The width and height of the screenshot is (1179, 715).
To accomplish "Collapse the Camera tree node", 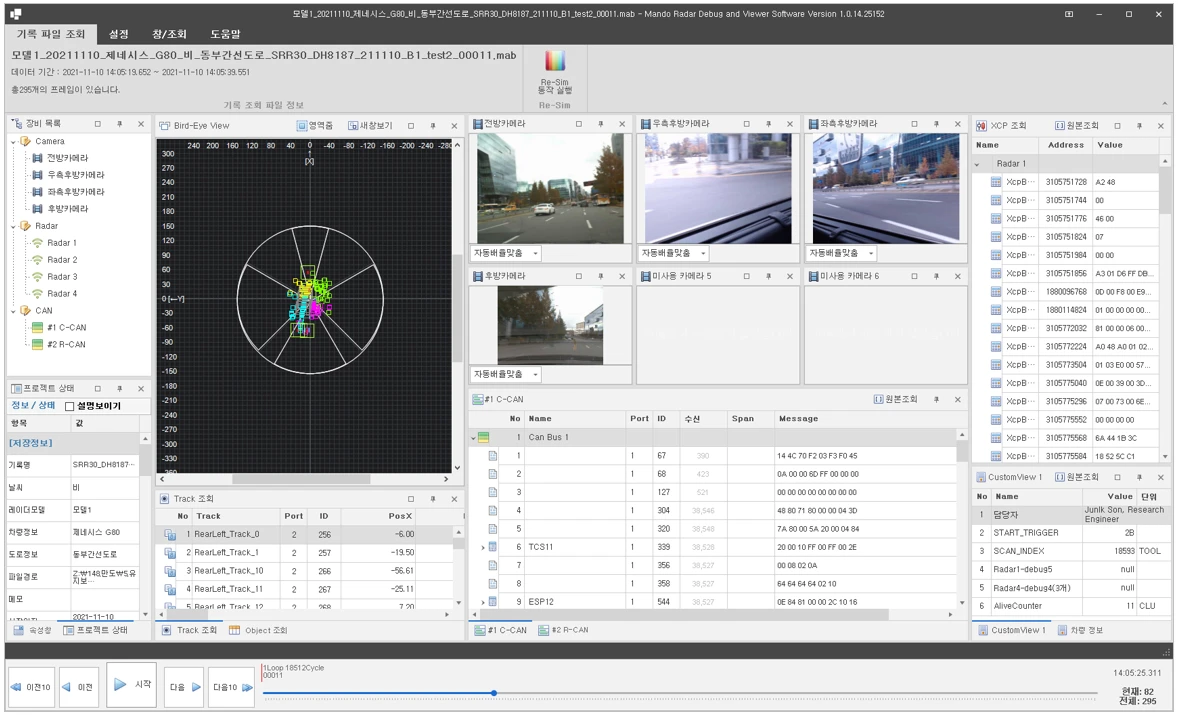I will click(14, 142).
